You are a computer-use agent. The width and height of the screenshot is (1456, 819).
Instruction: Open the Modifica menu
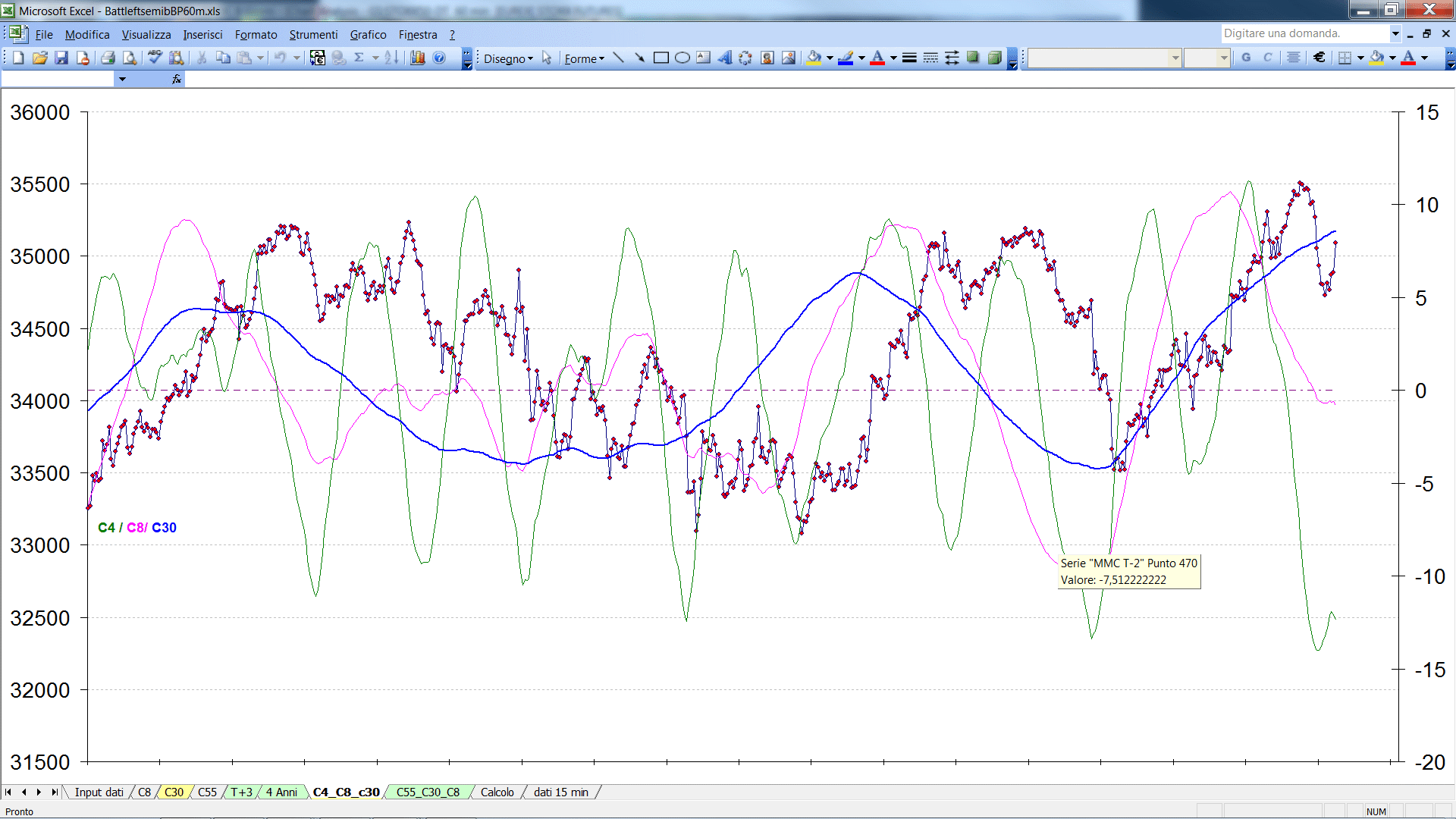click(x=87, y=35)
